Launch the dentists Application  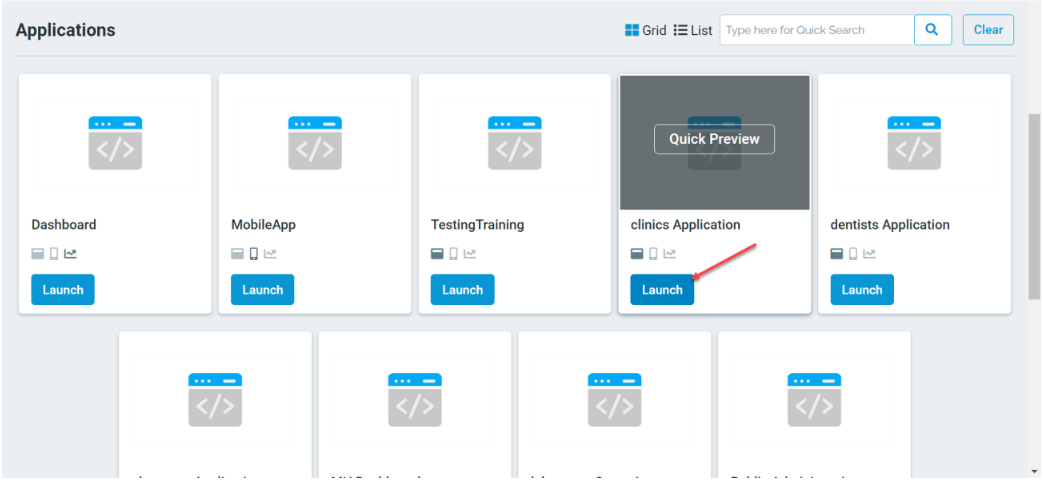click(862, 290)
